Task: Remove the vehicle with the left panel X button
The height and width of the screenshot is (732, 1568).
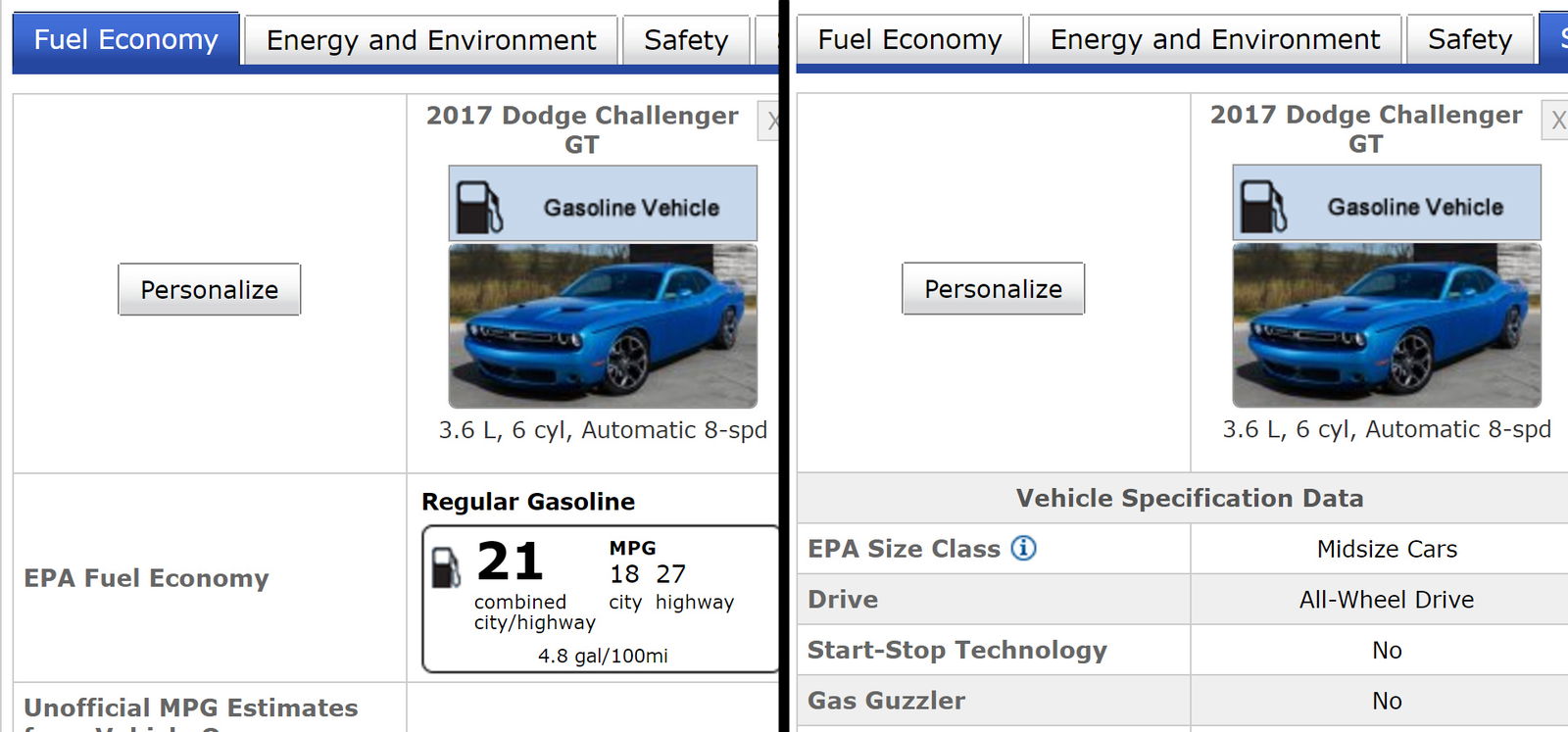Action: click(x=770, y=121)
